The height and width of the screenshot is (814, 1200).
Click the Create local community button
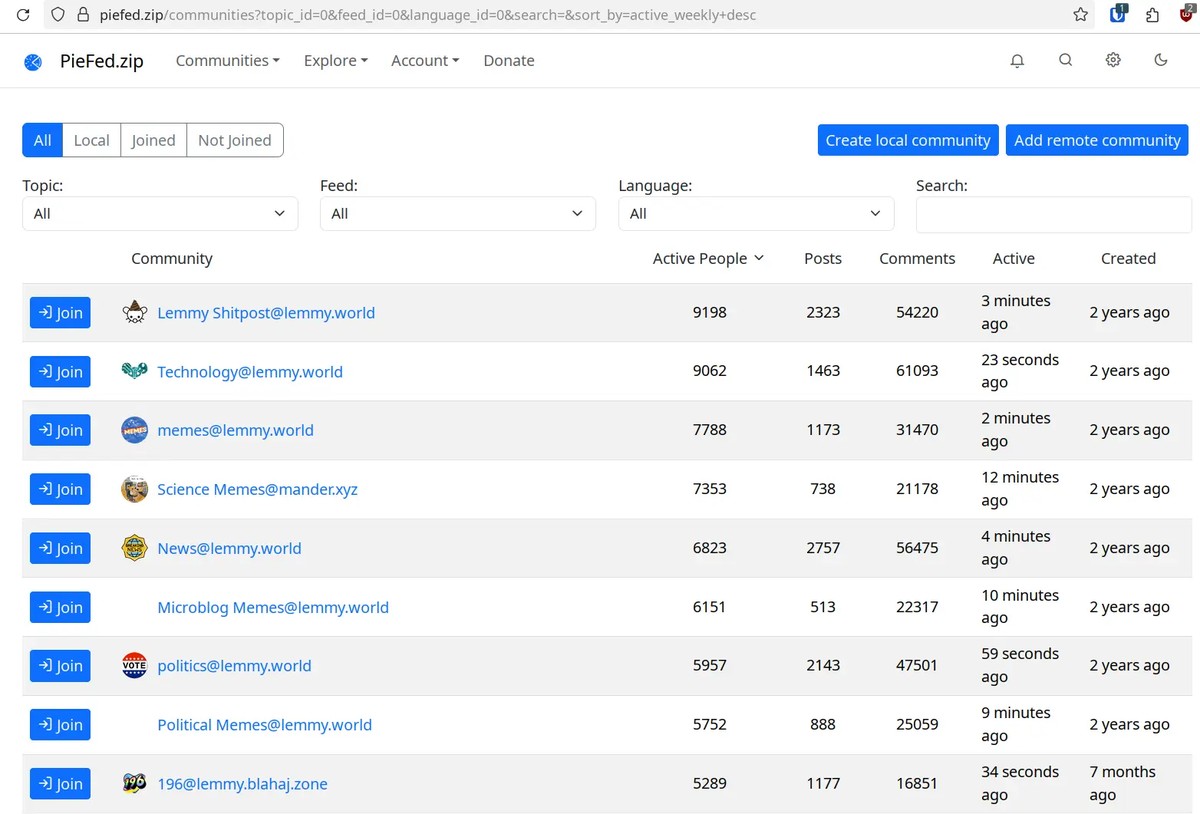(x=907, y=140)
